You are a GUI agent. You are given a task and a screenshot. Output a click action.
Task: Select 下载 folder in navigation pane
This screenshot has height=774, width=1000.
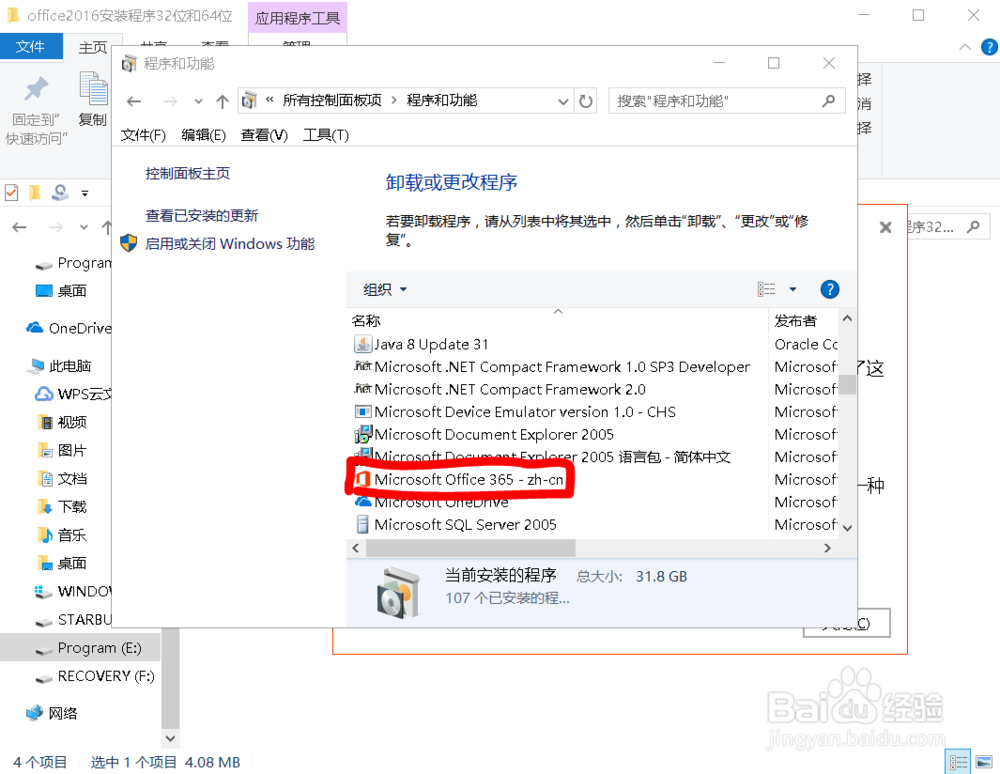coord(63,507)
